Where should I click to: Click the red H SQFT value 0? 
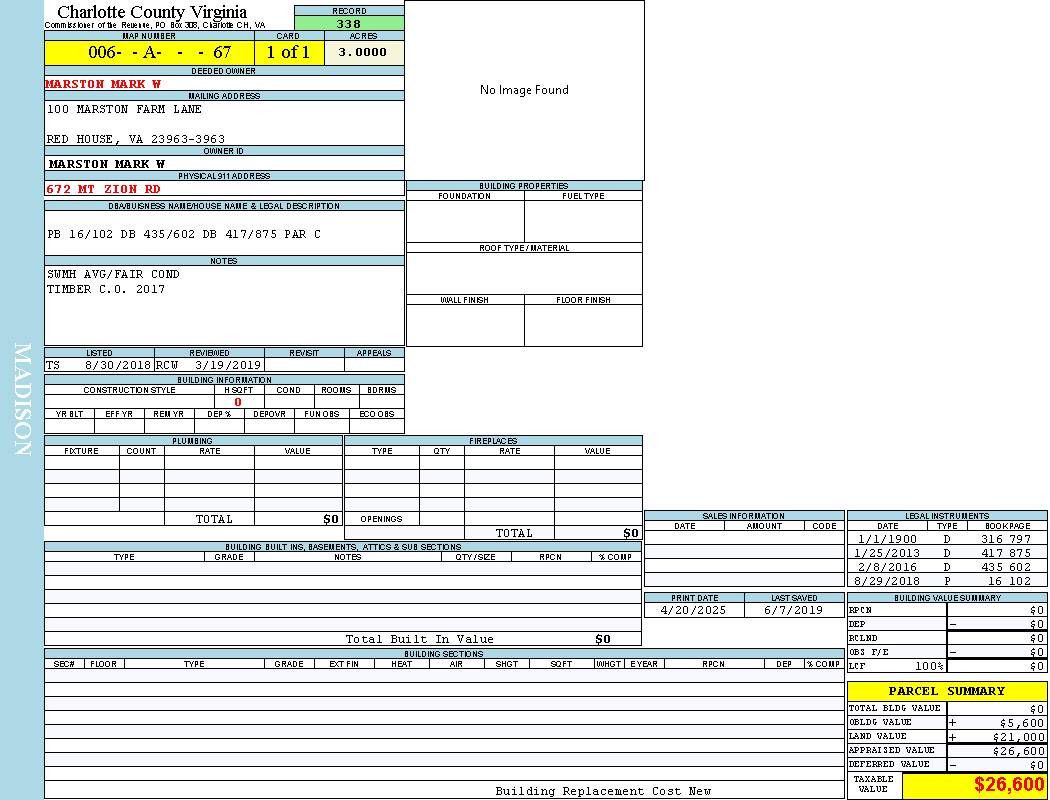pos(238,402)
